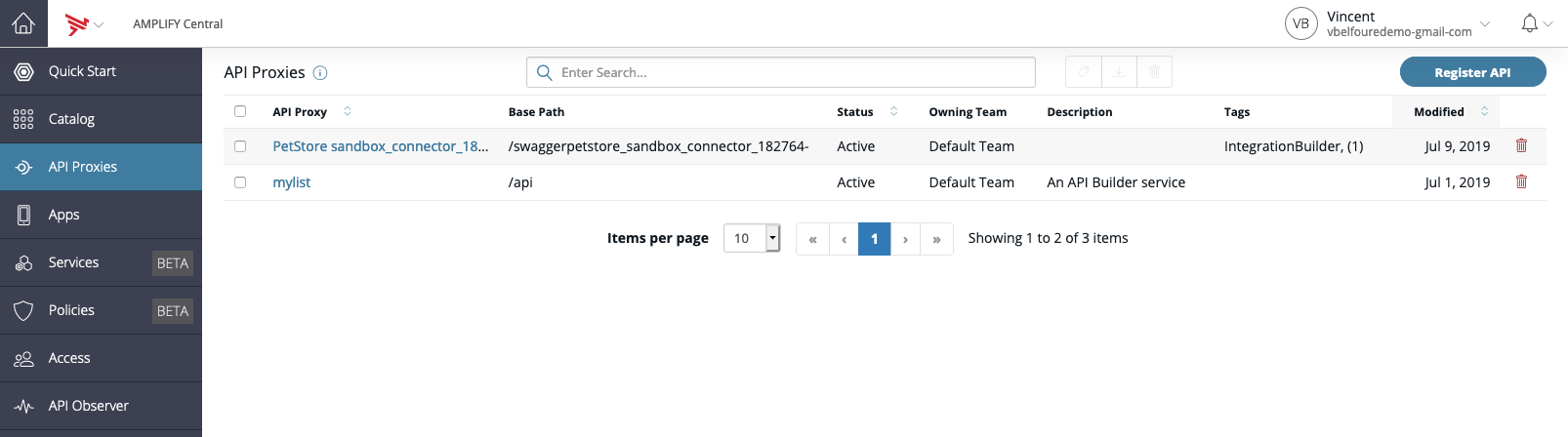Click the VB user avatar

point(1301,23)
